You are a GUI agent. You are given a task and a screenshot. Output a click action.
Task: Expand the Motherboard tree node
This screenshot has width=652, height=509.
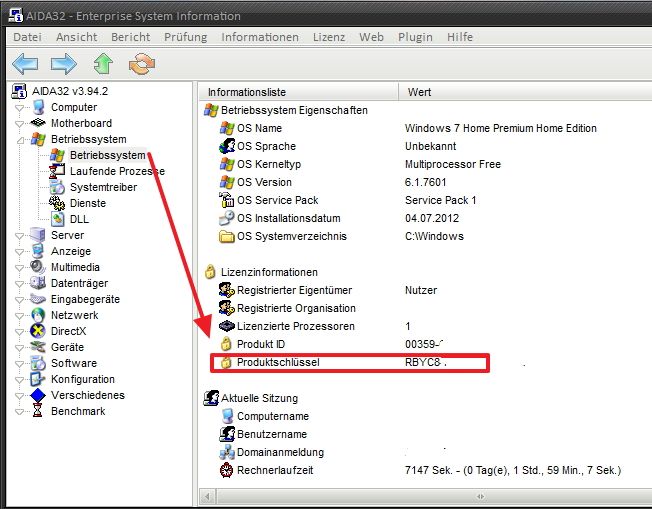[x=20, y=124]
